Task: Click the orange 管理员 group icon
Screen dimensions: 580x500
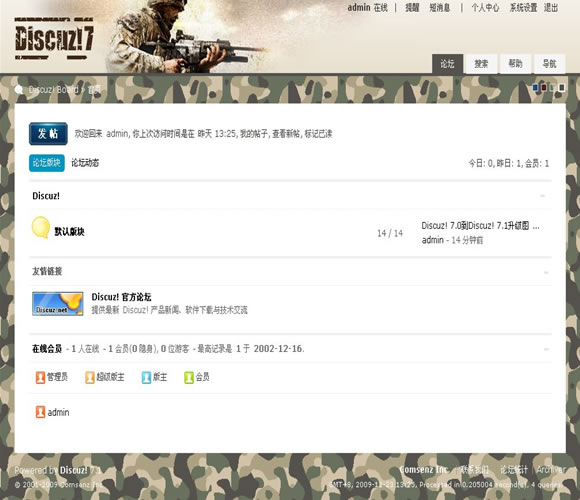Action: 40,378
